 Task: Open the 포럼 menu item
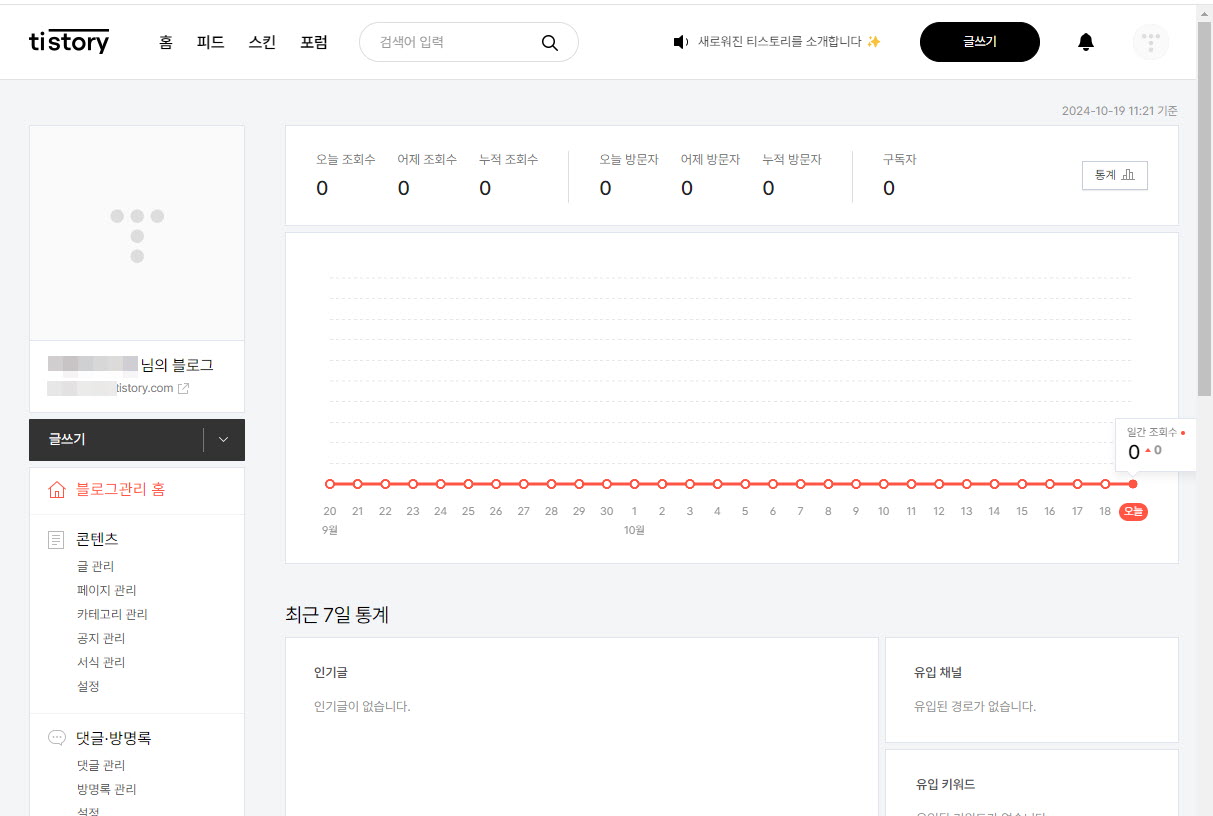click(x=314, y=42)
